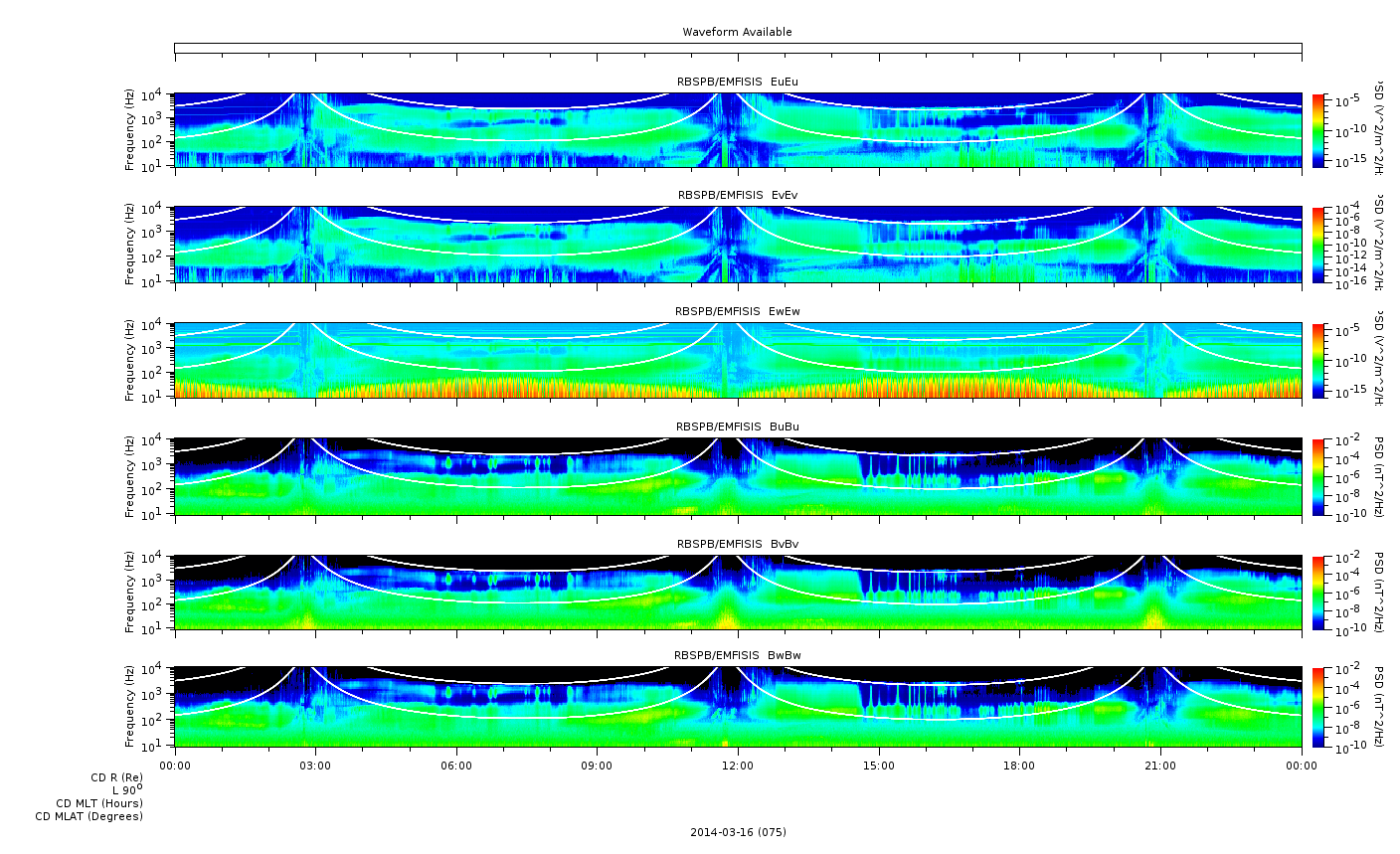Click the EuEu panel color scale bar
This screenshot has height=854, width=1400.
pos(1318,130)
